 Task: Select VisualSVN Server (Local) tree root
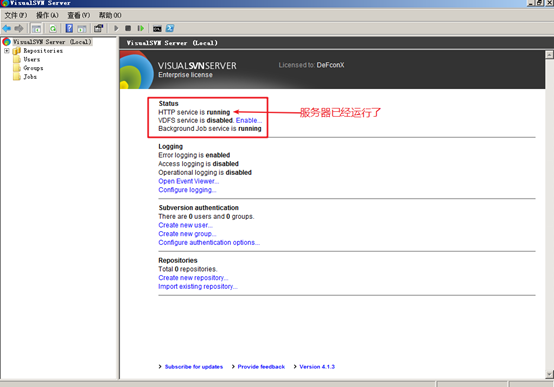coord(52,42)
